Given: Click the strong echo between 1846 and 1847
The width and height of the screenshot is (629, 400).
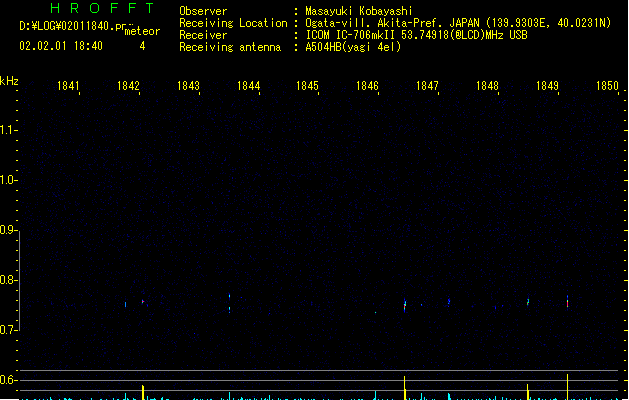Looking at the screenshot, I should [x=405, y=305].
